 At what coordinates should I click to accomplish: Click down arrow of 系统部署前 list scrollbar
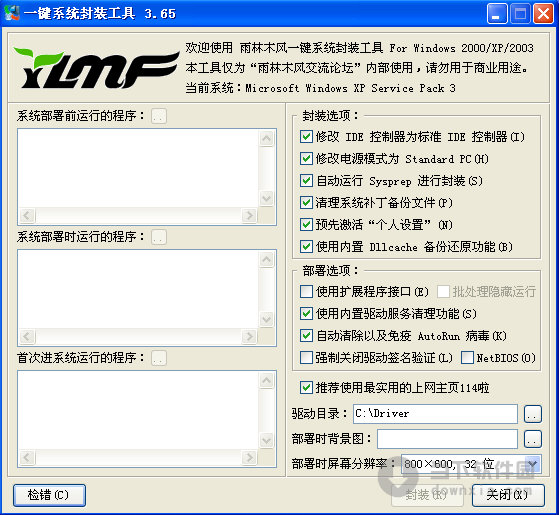click(267, 198)
